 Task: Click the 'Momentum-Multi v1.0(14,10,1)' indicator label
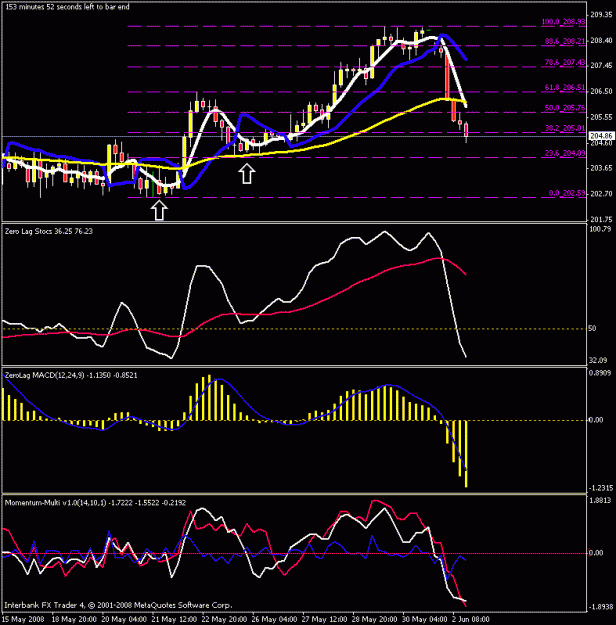tap(55, 503)
